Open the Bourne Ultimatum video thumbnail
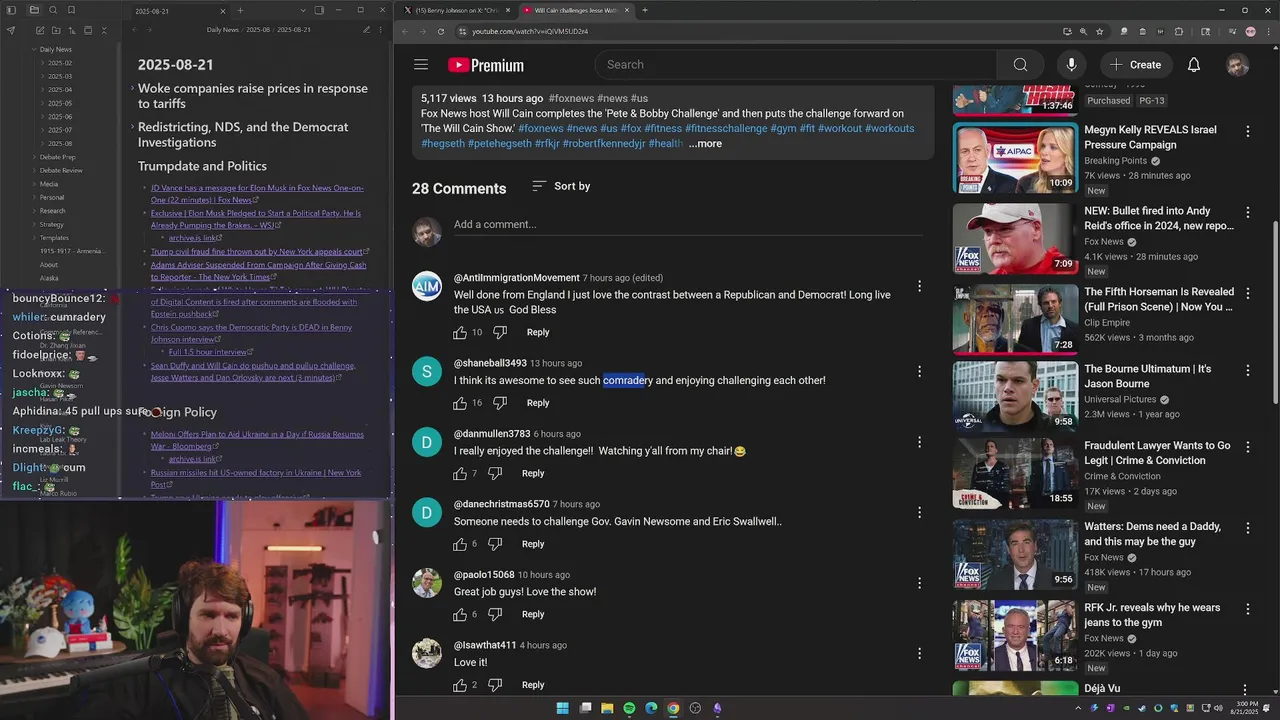Image resolution: width=1280 pixels, height=720 pixels. pos(1015,395)
